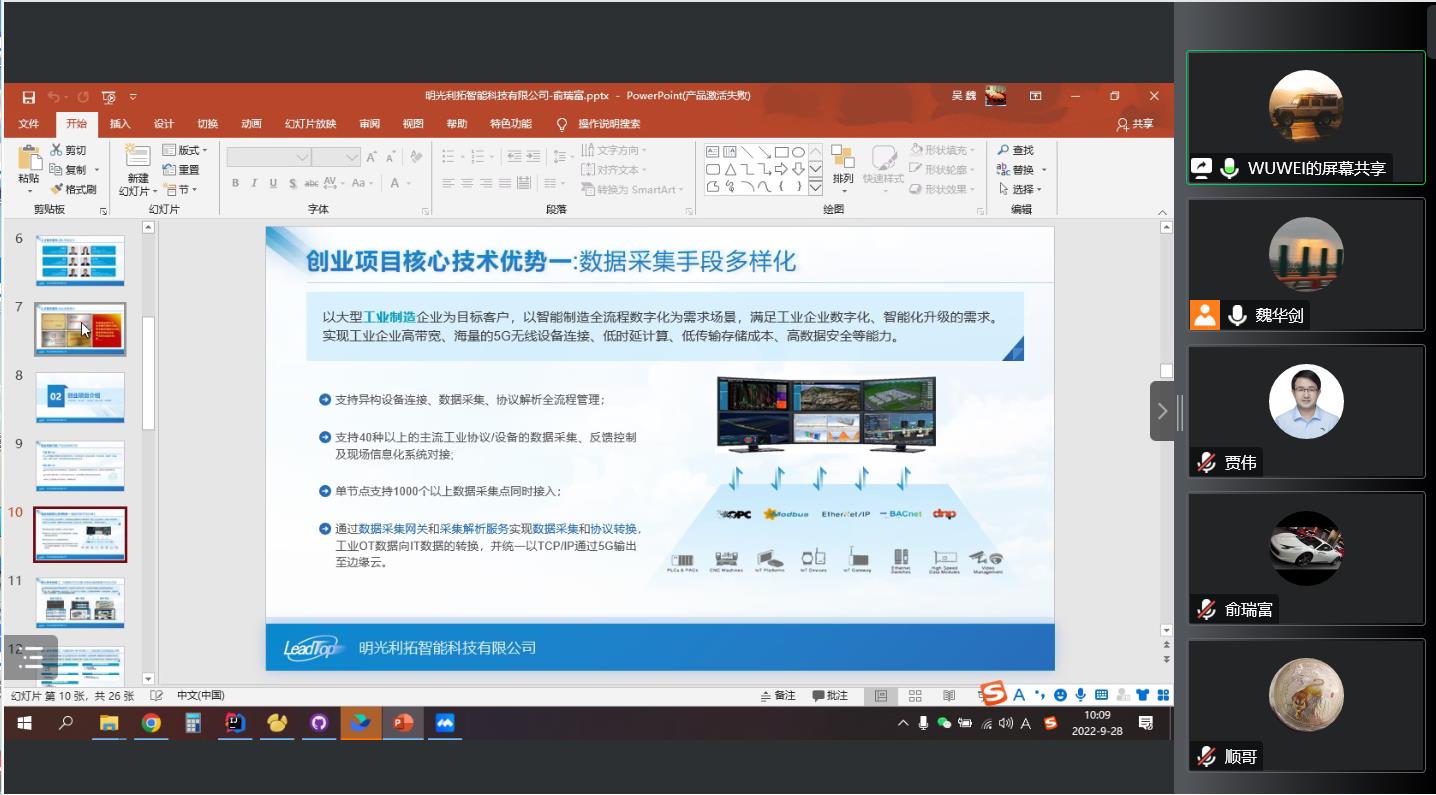Activate the Format Painter (格式刷)
The image size is (1436, 795).
coord(73,189)
